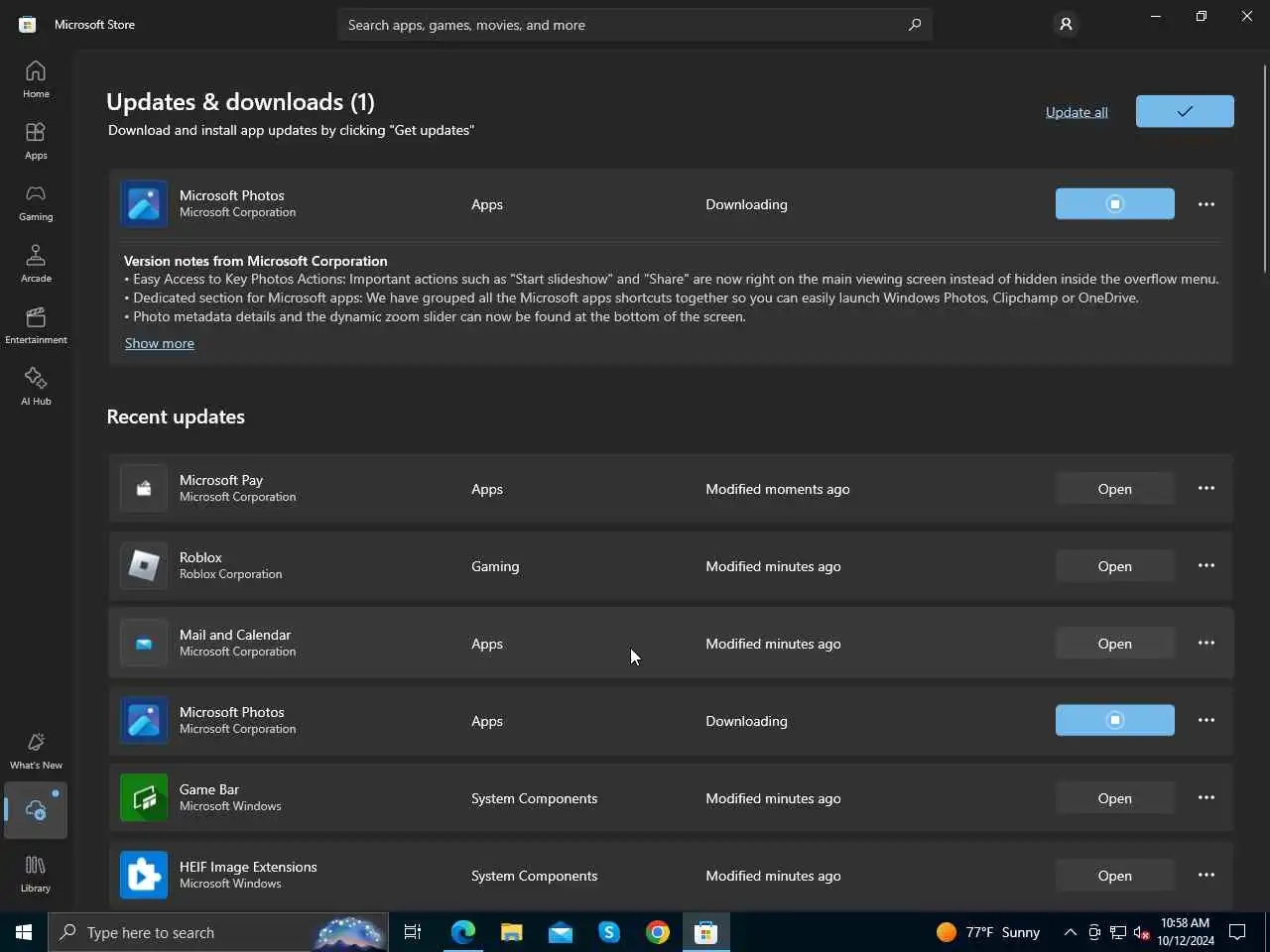Click the search magnifier icon
The height and width of the screenshot is (952, 1270).
pos(914,25)
